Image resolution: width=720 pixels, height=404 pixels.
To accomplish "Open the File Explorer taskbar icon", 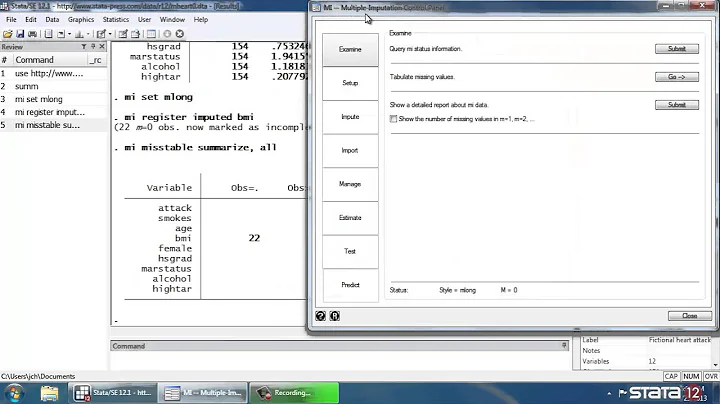I will pos(49,393).
